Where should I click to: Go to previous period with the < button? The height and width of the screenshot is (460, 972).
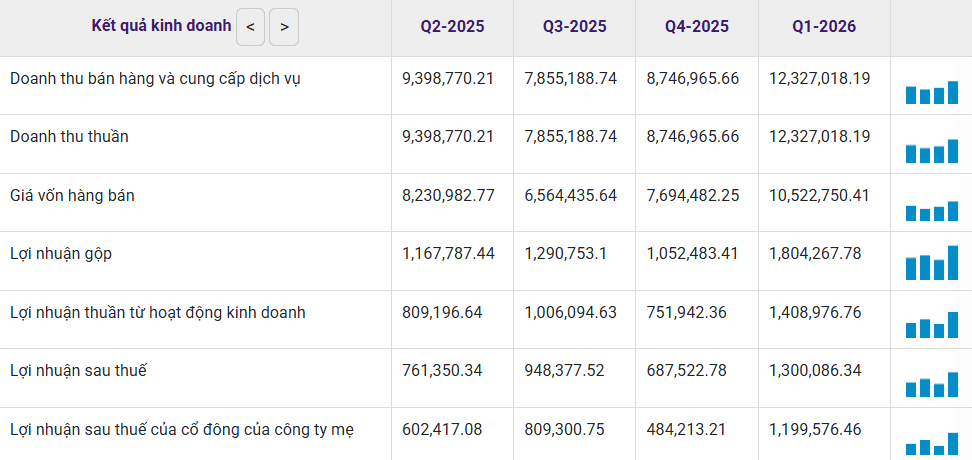tap(250, 27)
